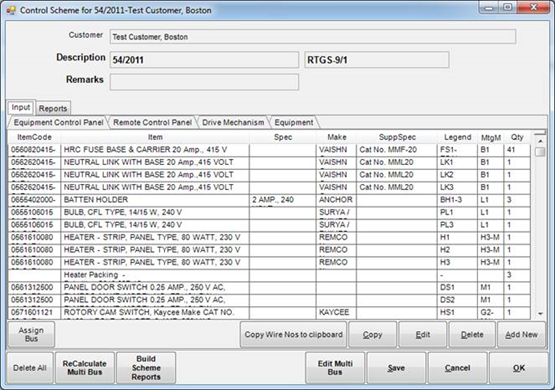The height and width of the screenshot is (390, 555).
Task: Click ReCalculate Multi Bus
Action: click(x=85, y=368)
